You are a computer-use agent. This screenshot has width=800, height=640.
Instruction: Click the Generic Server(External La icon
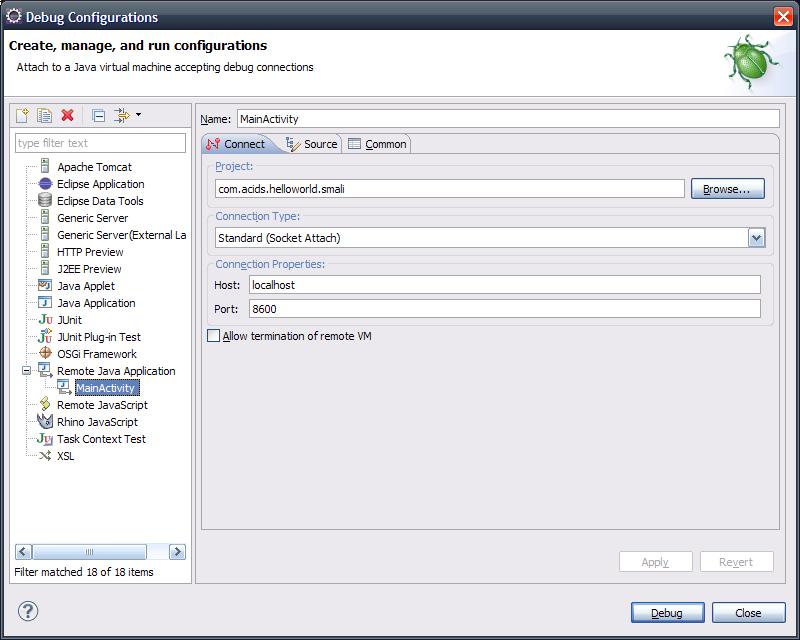pos(45,234)
